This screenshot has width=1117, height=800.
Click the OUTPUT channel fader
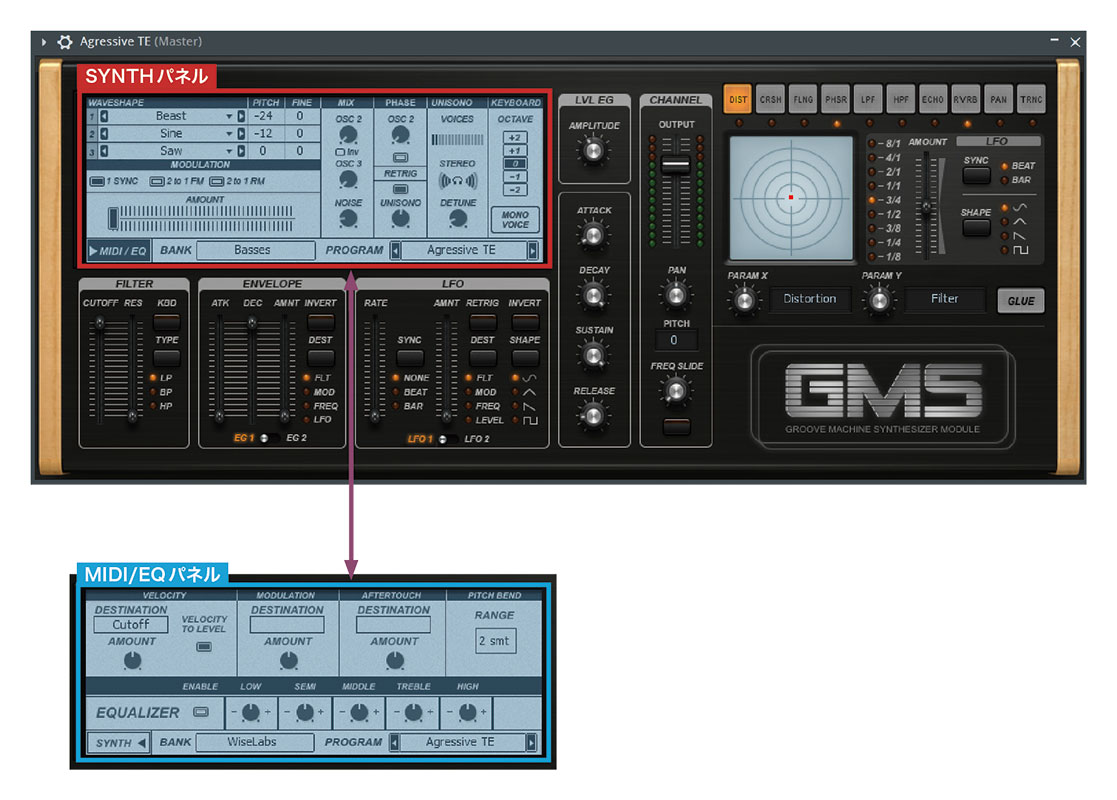pos(675,165)
